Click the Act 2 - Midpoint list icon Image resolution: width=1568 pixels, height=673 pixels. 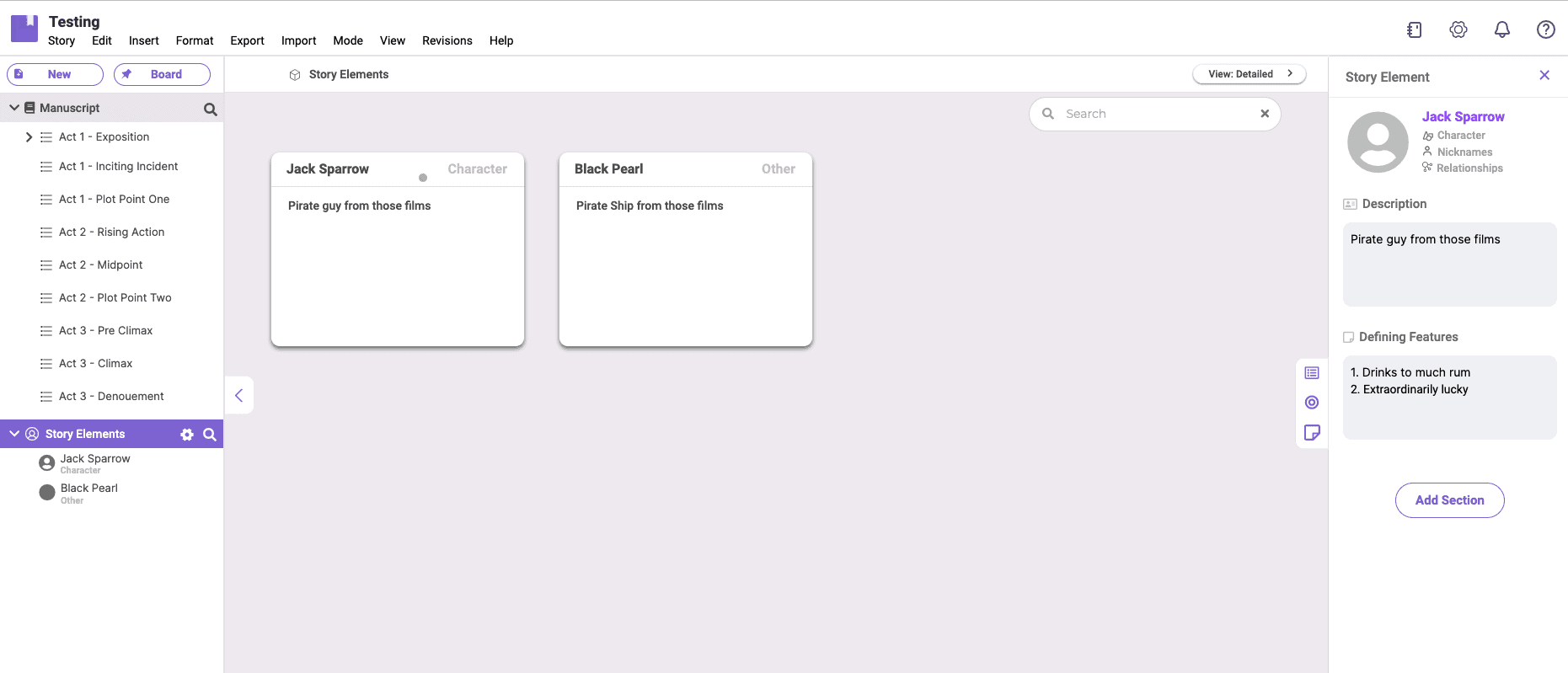pyautogui.click(x=46, y=265)
